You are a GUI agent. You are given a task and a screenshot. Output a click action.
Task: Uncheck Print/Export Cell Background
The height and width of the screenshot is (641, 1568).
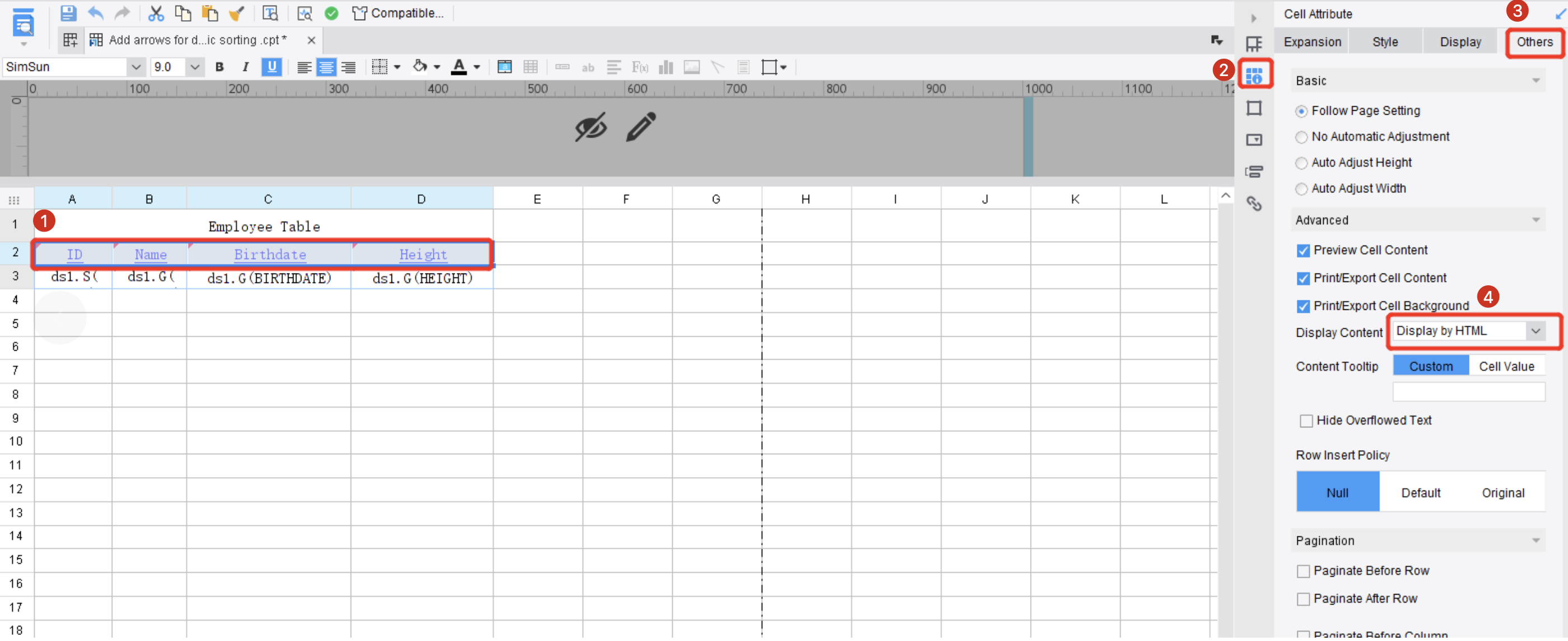[1303, 306]
